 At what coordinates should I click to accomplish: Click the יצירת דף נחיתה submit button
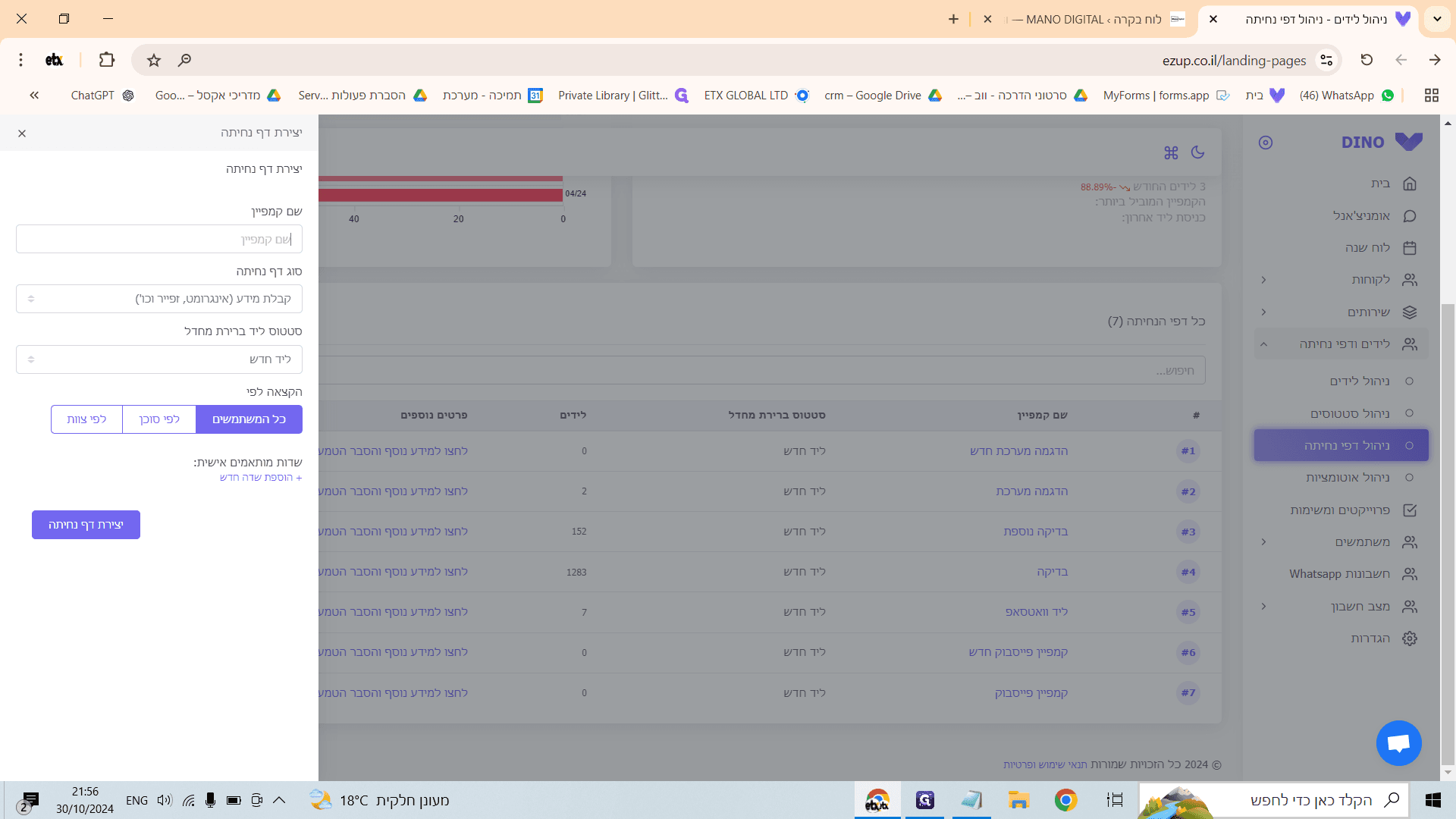pos(86,525)
